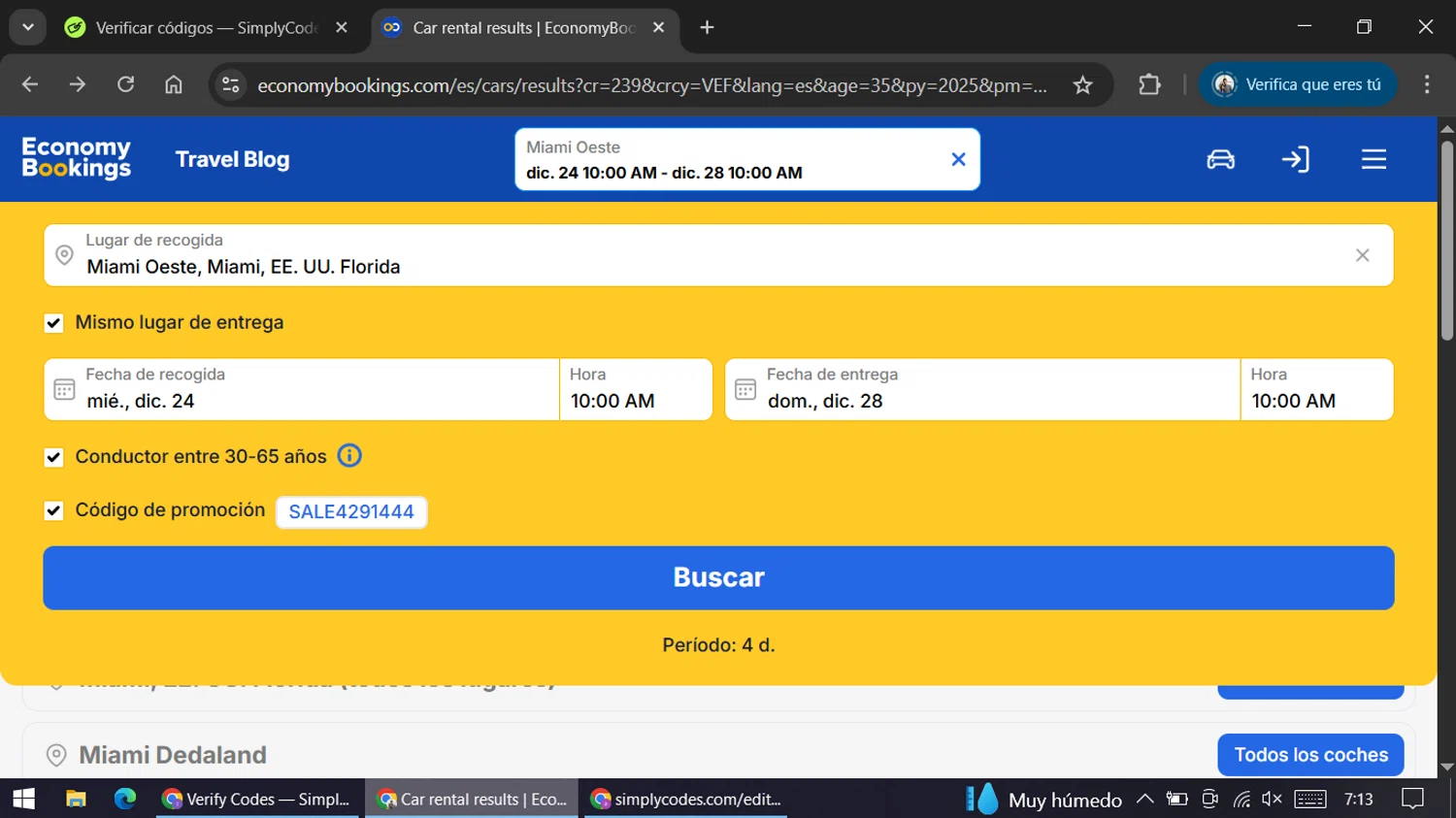The height and width of the screenshot is (818, 1456).
Task: Click Verifica que eres tú profile button
Action: click(1297, 84)
